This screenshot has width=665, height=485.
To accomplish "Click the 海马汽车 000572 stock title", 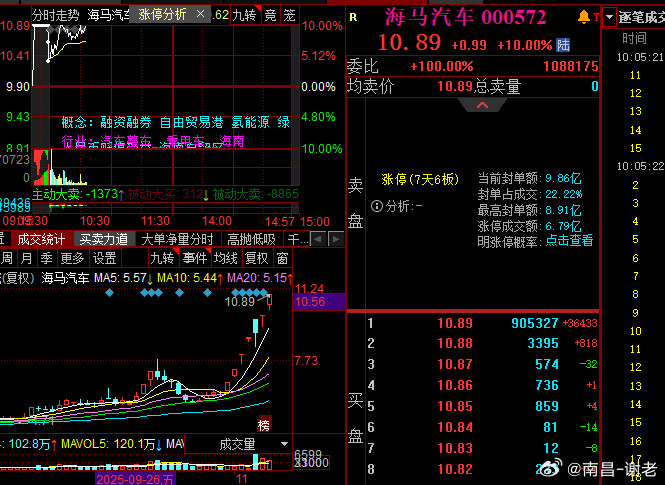I will pyautogui.click(x=465, y=17).
